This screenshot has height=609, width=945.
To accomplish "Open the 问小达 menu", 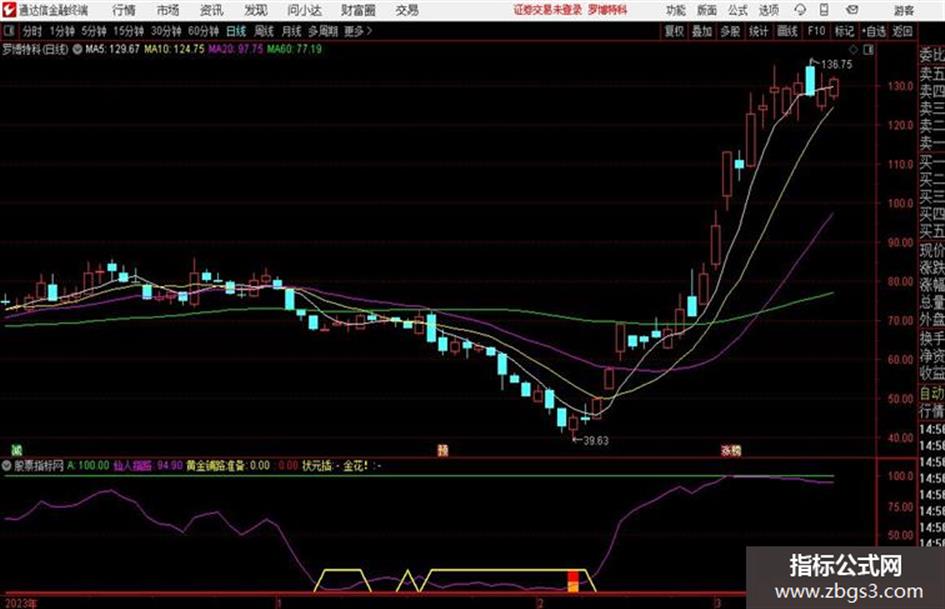I will coord(304,10).
